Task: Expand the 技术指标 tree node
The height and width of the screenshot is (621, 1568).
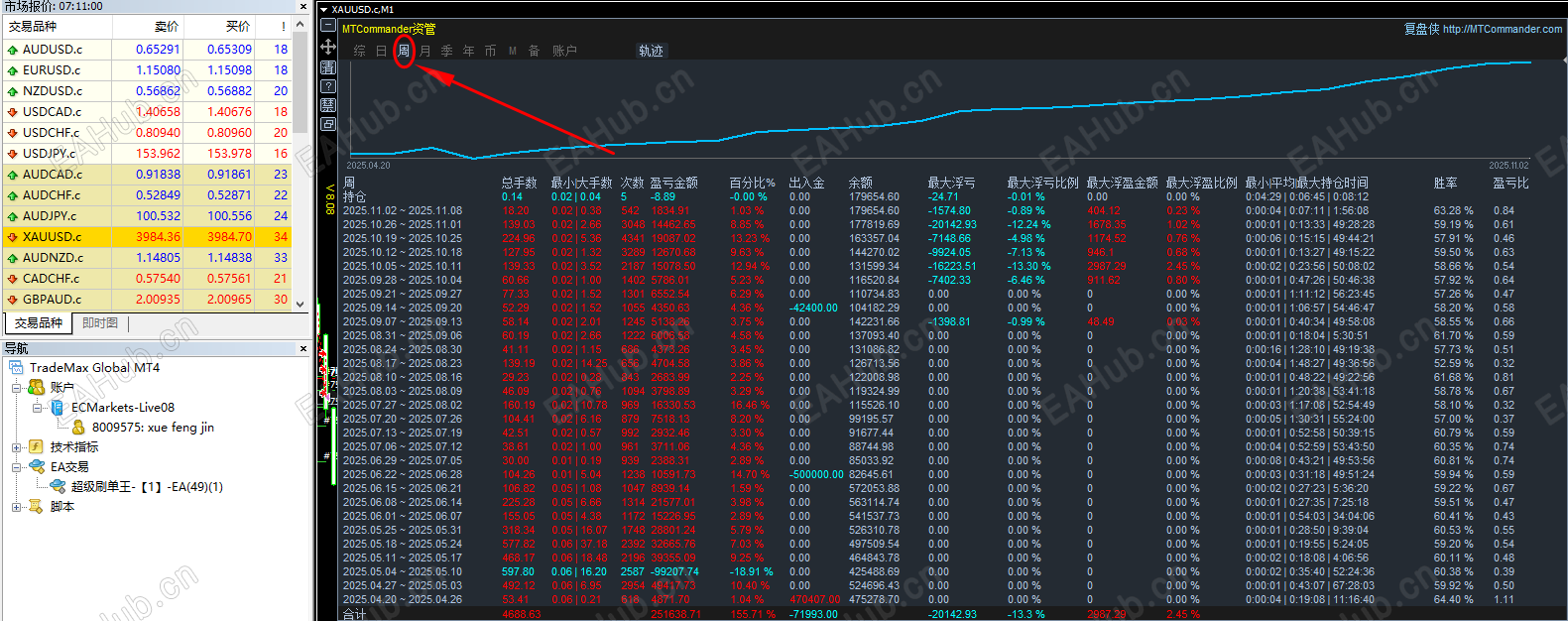Action: pyautogui.click(x=17, y=447)
